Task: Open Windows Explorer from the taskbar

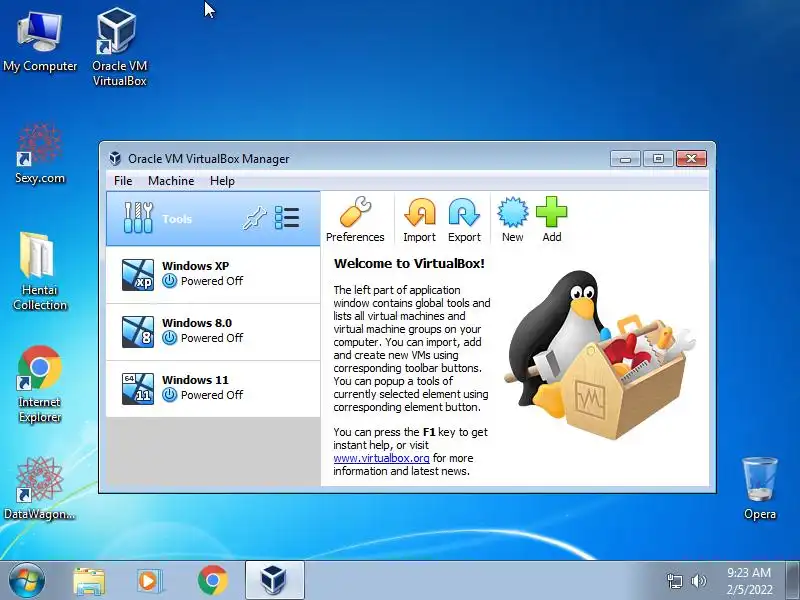Action: pyautogui.click(x=89, y=581)
